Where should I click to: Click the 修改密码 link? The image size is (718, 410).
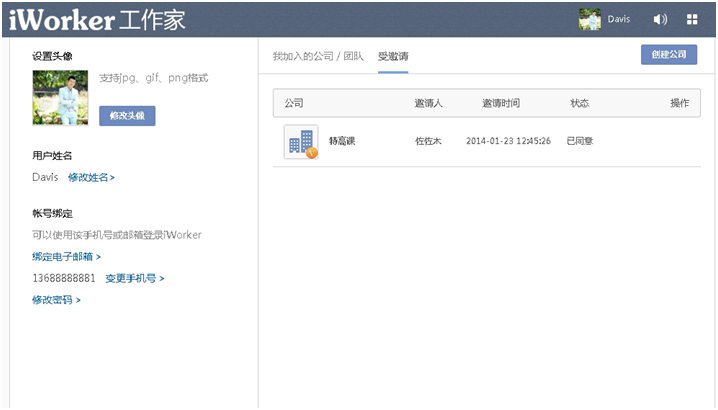(56, 300)
